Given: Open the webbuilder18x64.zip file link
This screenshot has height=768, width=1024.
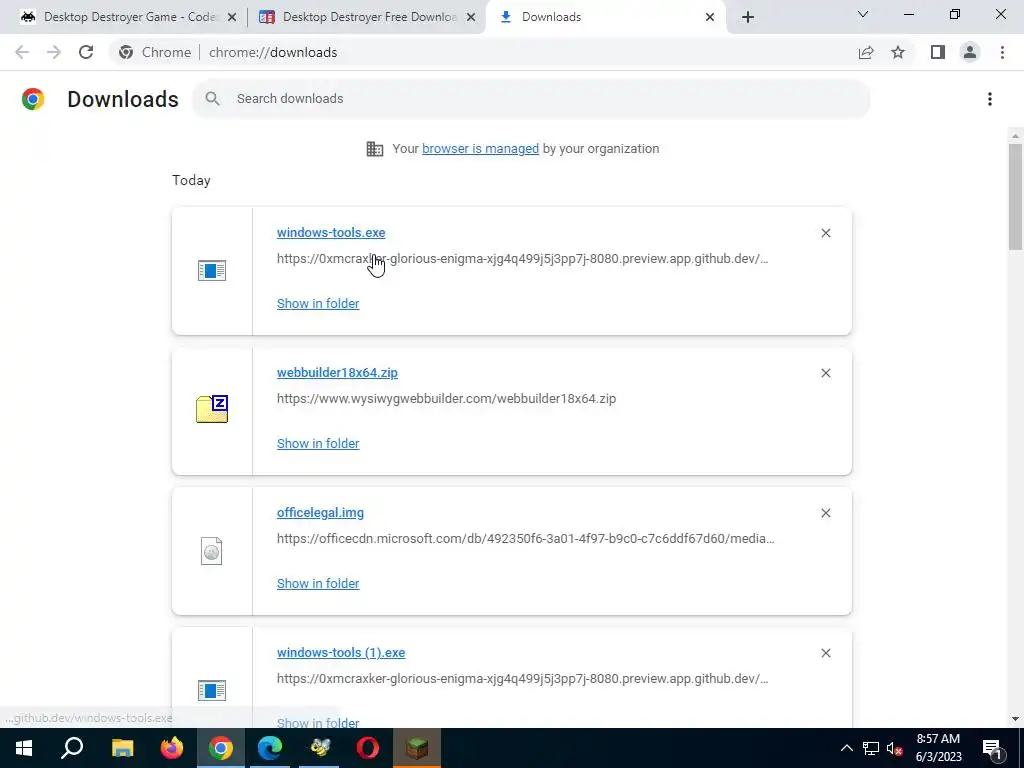Looking at the screenshot, I should coord(337,372).
